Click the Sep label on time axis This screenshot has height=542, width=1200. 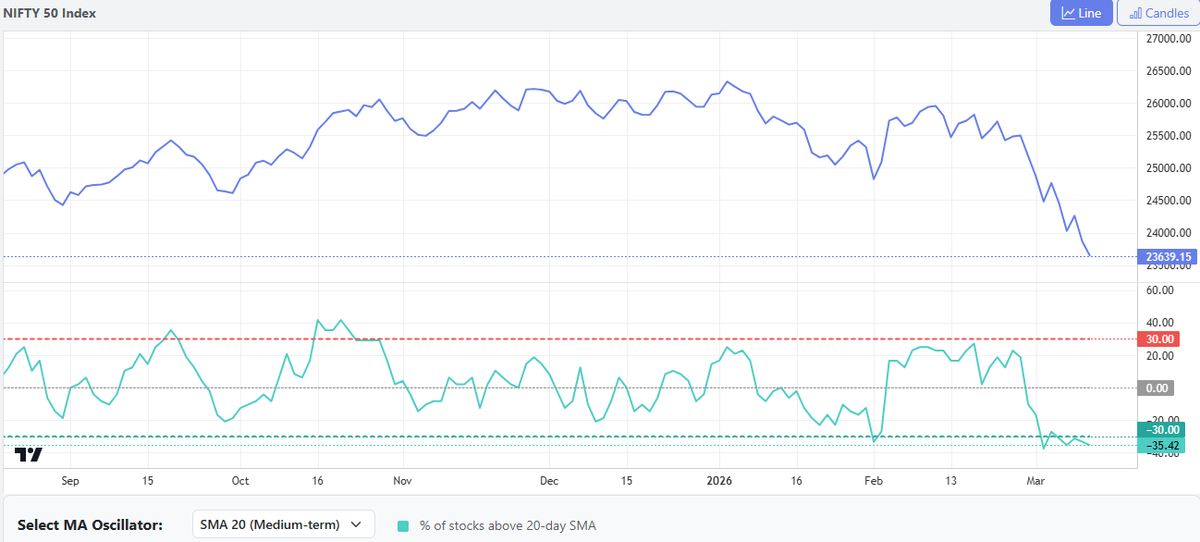70,481
